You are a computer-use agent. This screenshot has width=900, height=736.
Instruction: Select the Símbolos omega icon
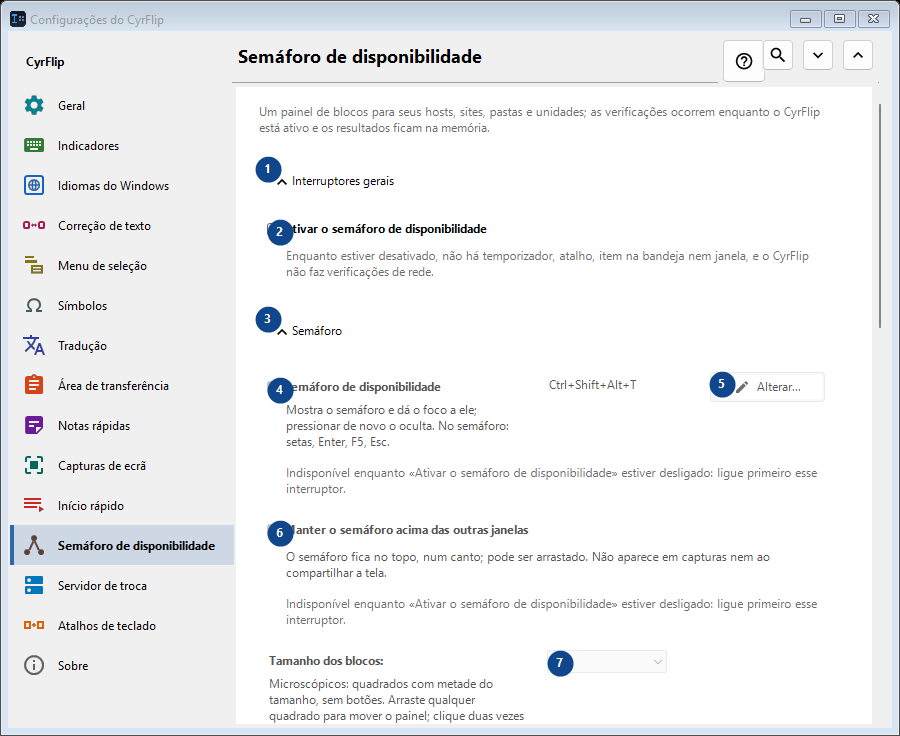coord(34,305)
